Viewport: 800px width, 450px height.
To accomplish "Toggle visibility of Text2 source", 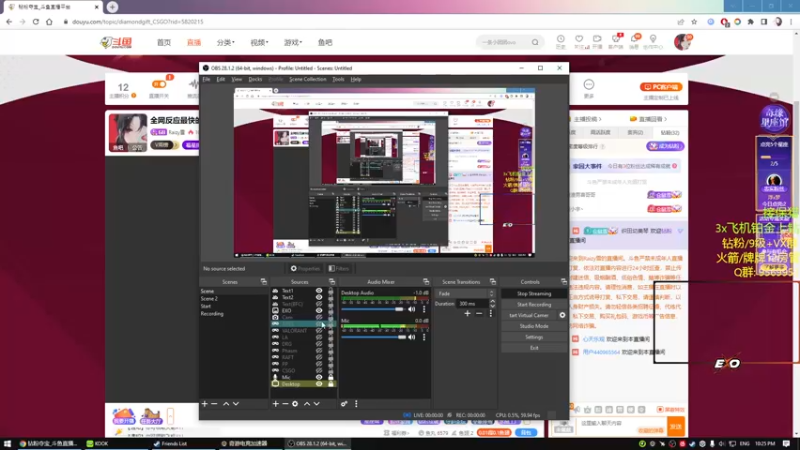I will 319,297.
